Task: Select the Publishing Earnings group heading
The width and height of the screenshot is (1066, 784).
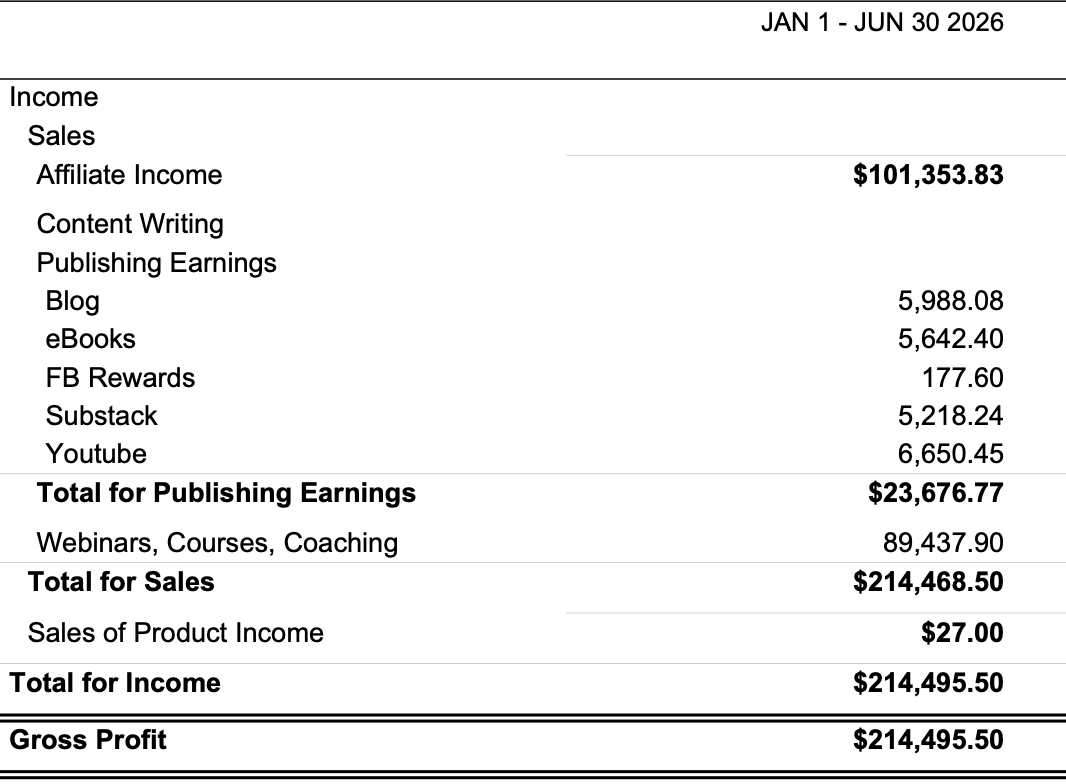Action: 156,263
